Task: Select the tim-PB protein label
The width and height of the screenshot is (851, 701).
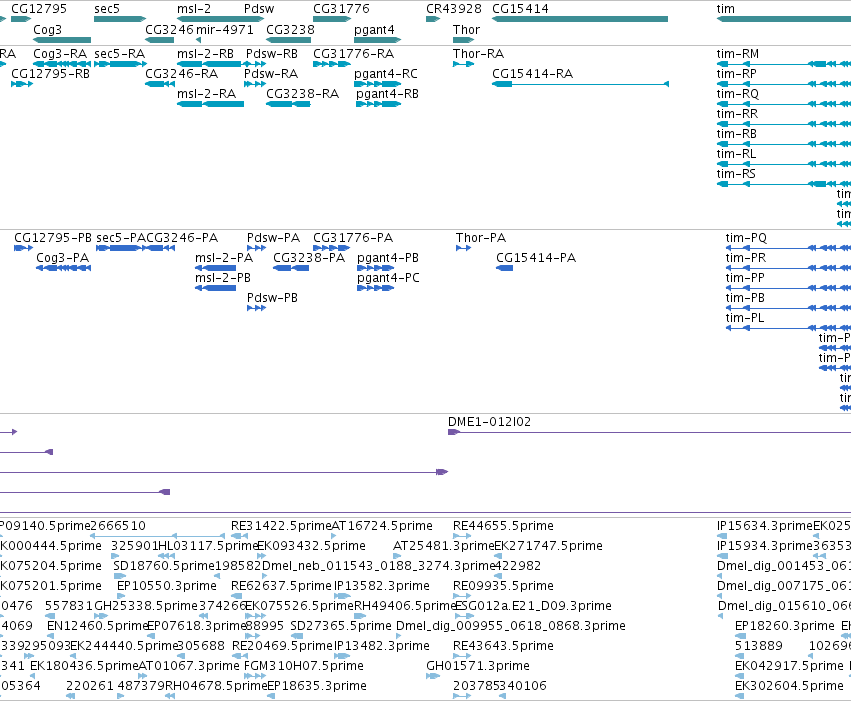Action: pyautogui.click(x=745, y=298)
